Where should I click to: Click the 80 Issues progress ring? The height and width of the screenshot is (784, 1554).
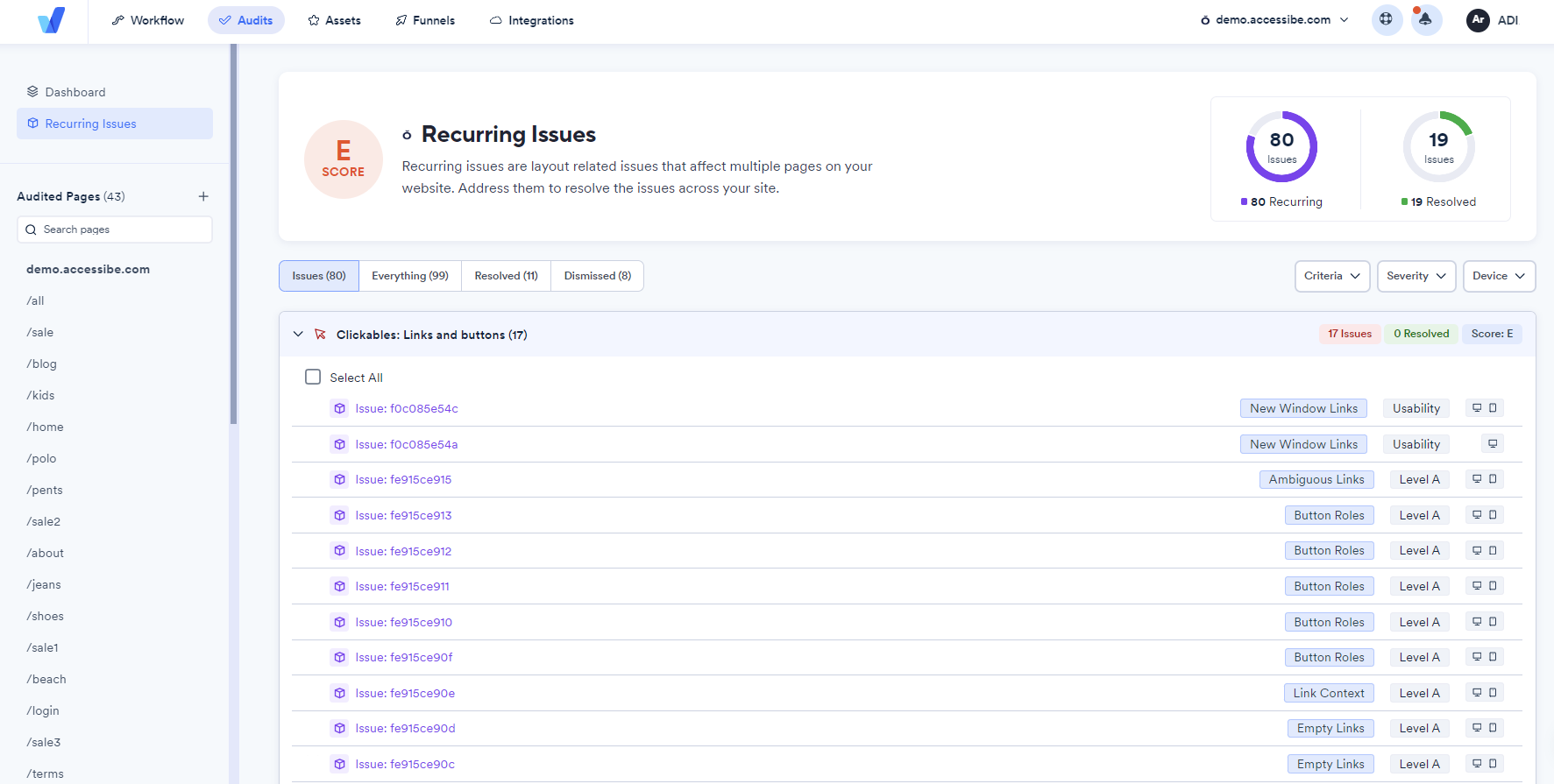[x=1282, y=146]
